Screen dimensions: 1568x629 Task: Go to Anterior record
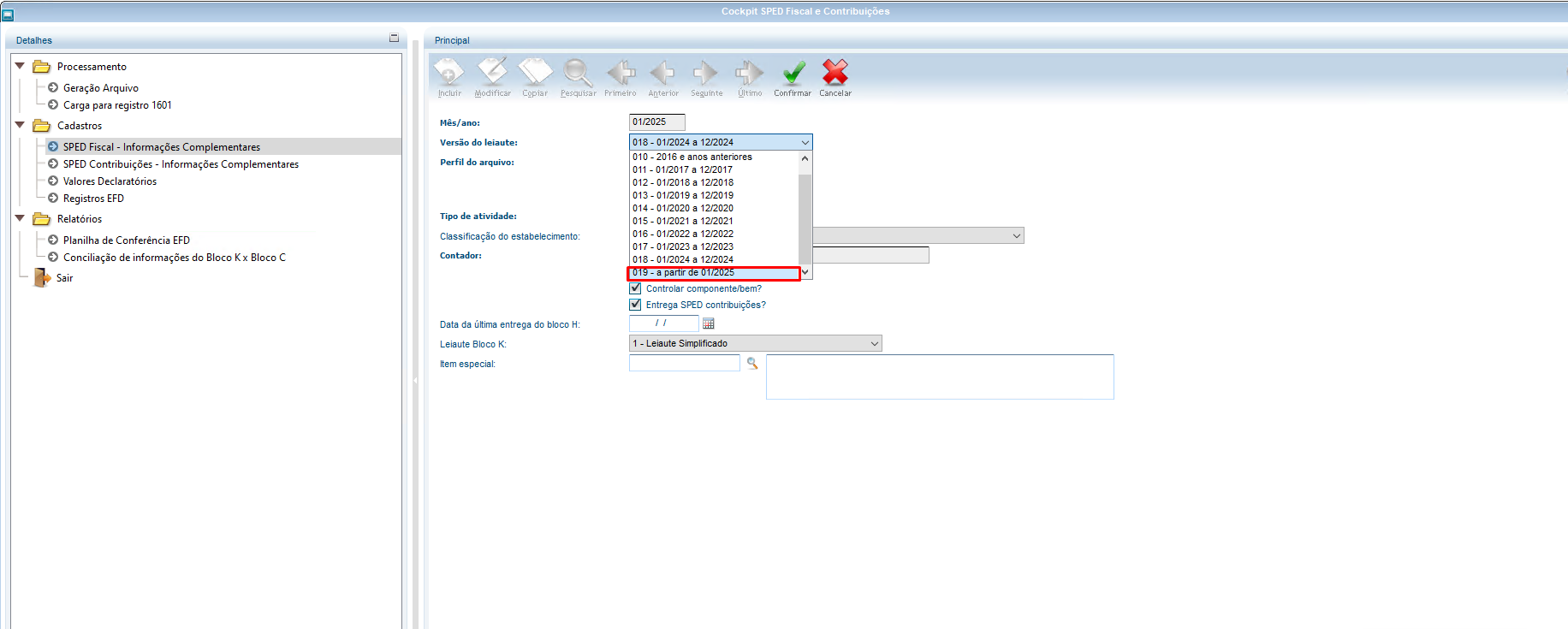662,73
